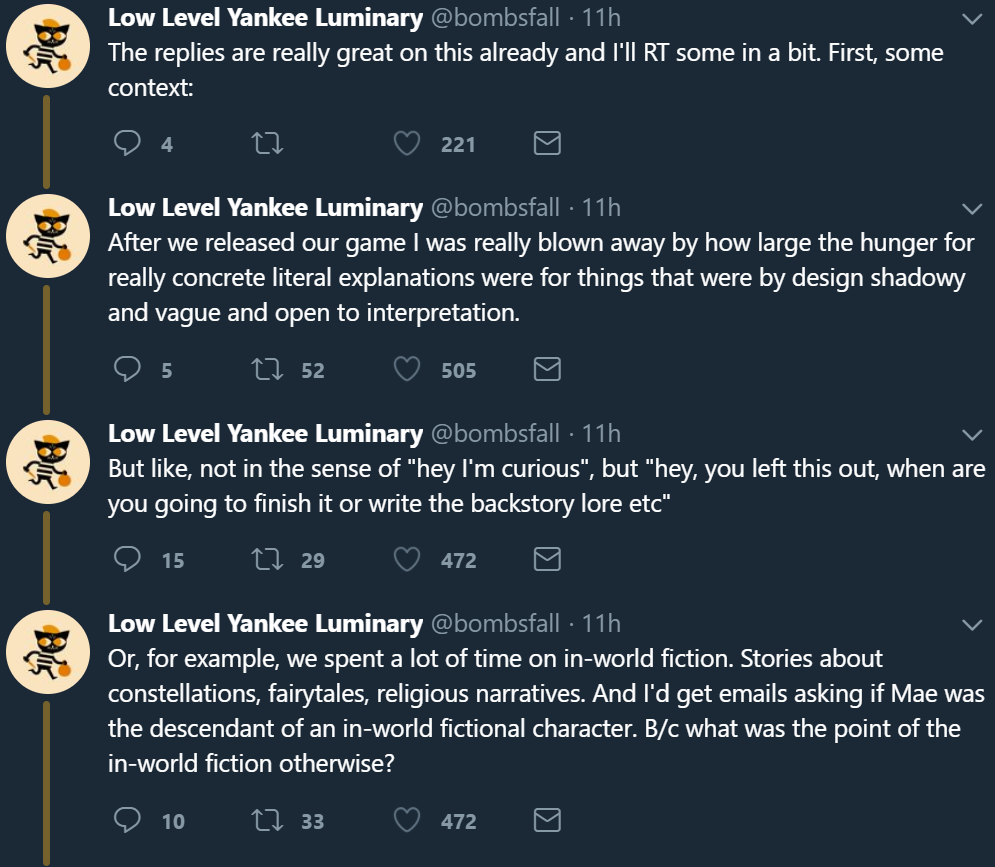Expand the first tweet's options chevron
The width and height of the screenshot is (995, 867).
971,19
